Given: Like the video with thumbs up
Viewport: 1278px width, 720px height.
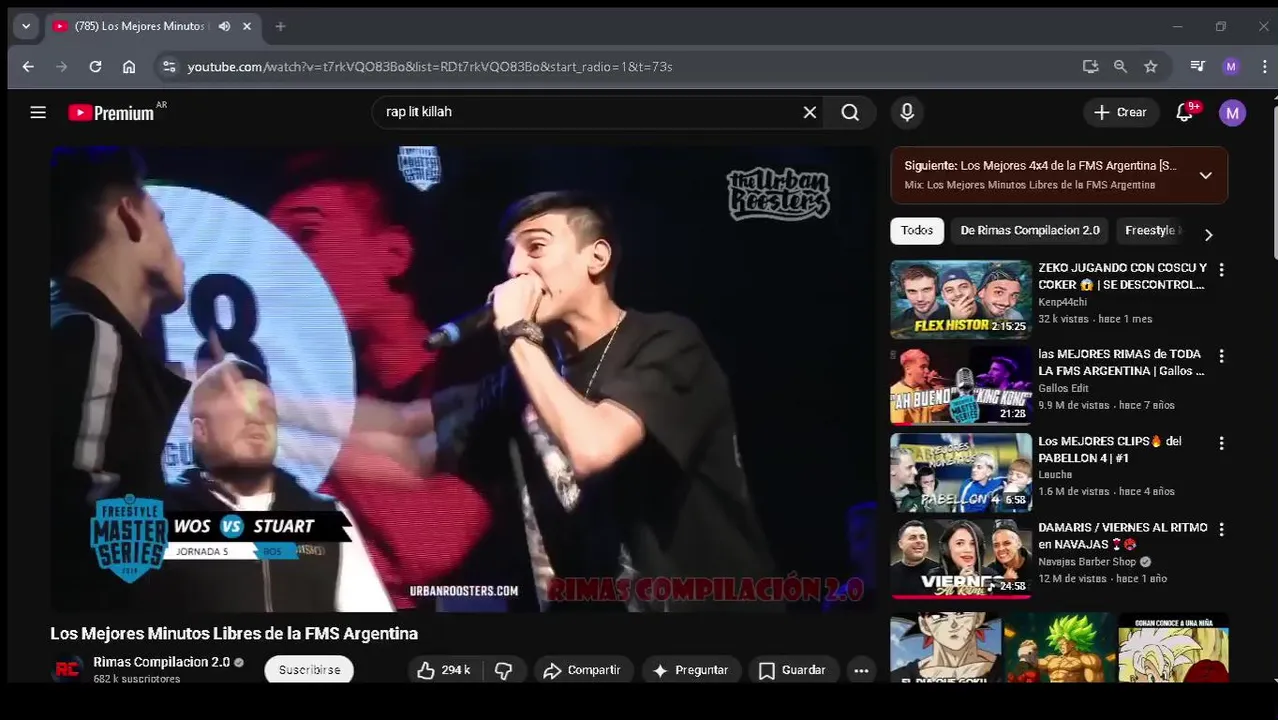Looking at the screenshot, I should pyautogui.click(x=444, y=670).
